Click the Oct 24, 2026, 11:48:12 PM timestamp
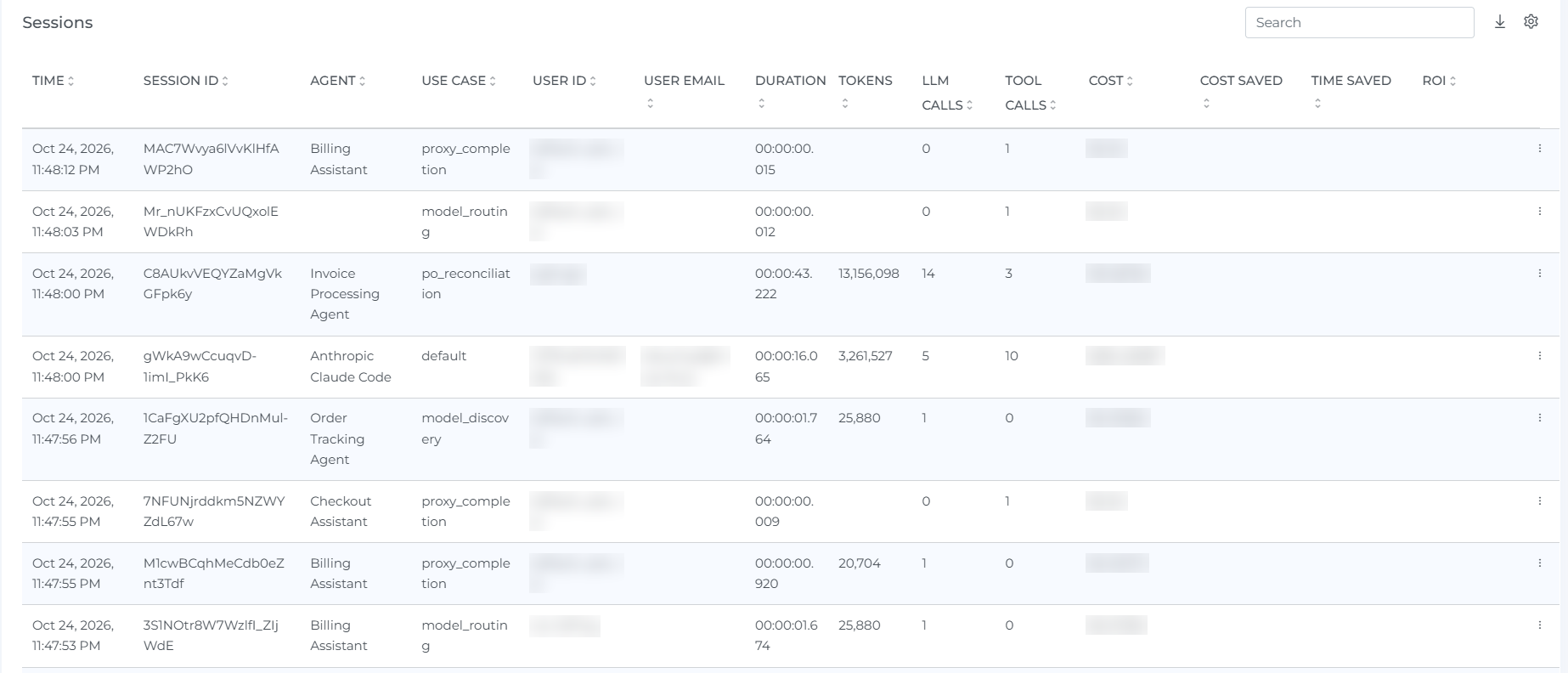 click(x=73, y=159)
